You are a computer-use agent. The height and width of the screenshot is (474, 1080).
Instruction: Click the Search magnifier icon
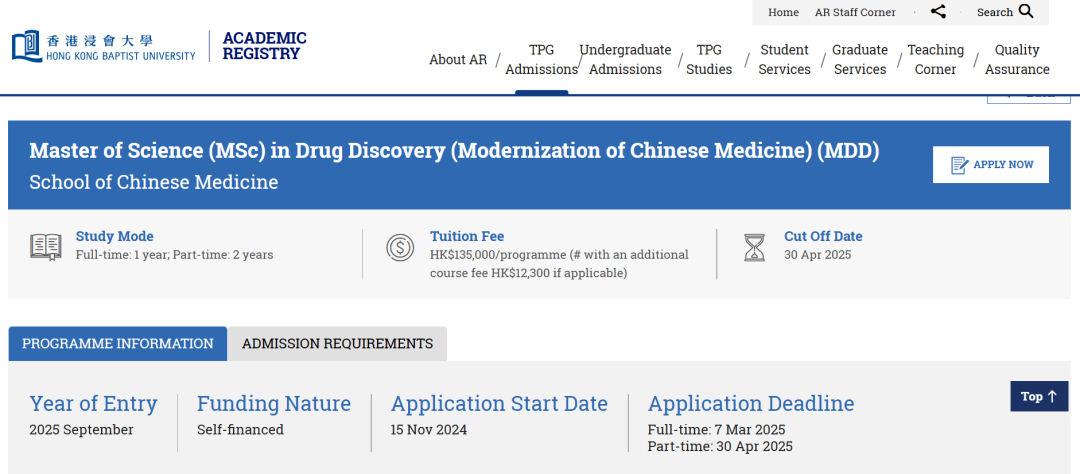1026,12
